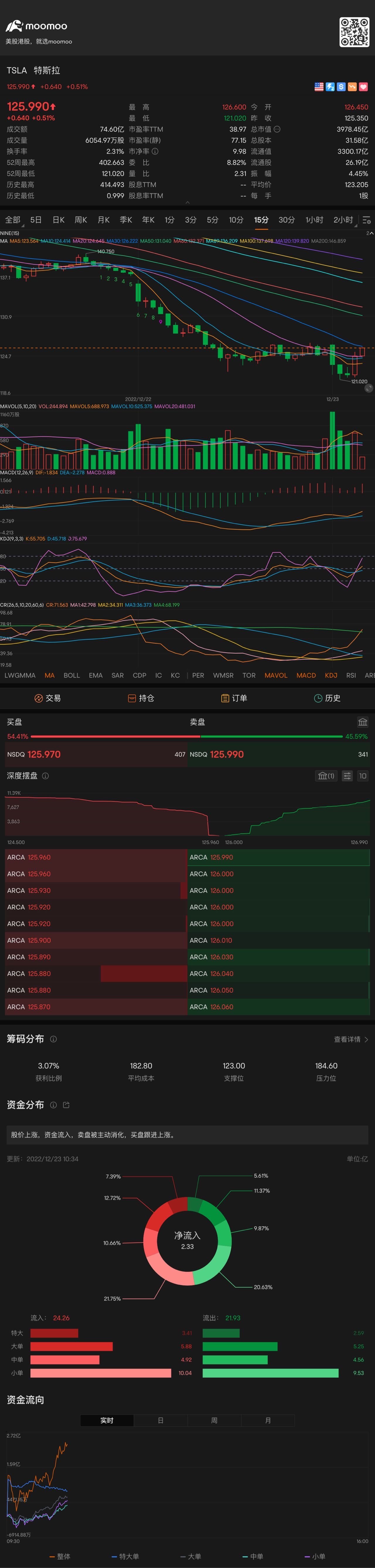Toggle the RSI indicator
This screenshot has height=1568, width=375.
(351, 676)
